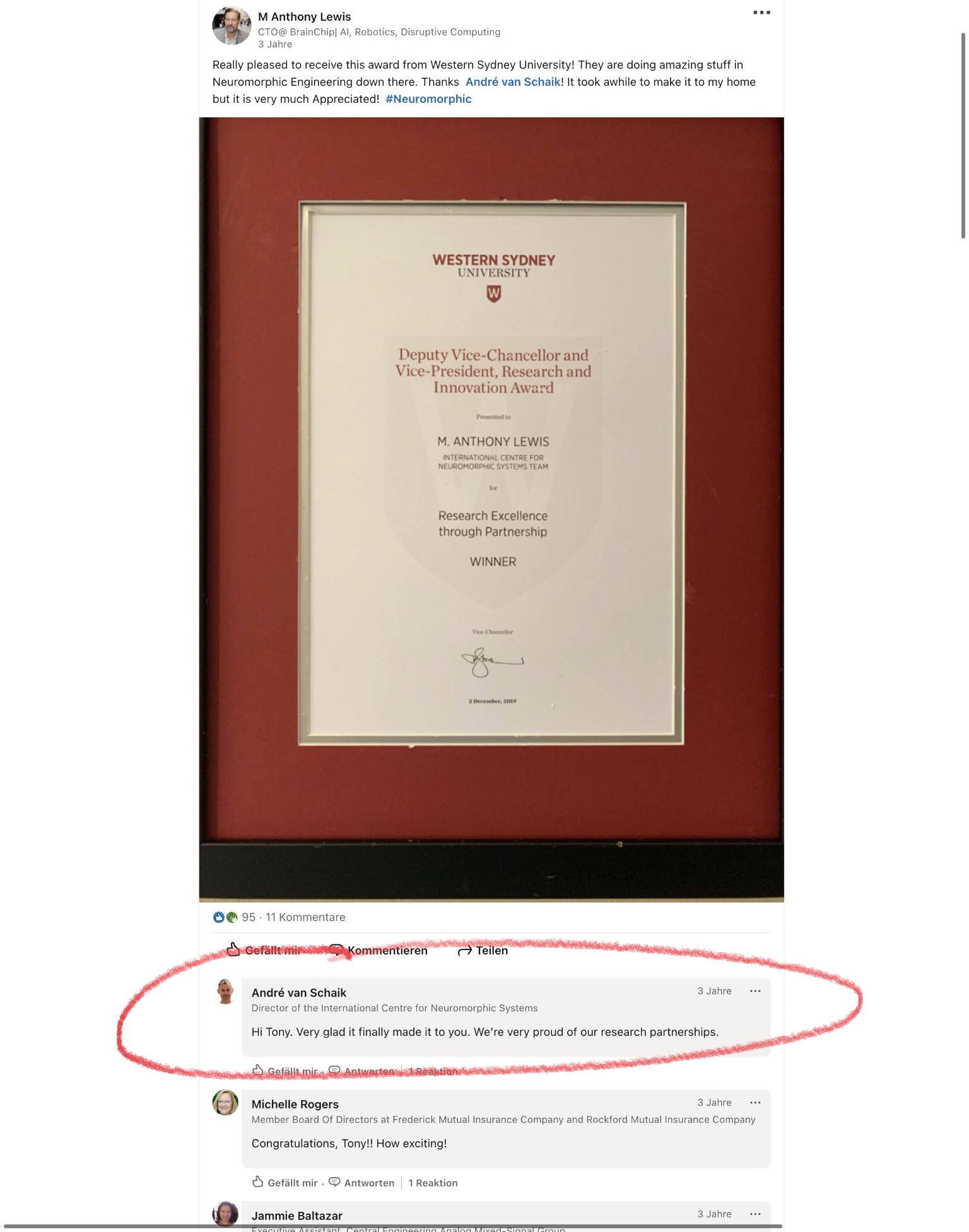Viewport: 969px width, 1232px height.
Task: Click the Teilen share arrow
Action: 465,951
